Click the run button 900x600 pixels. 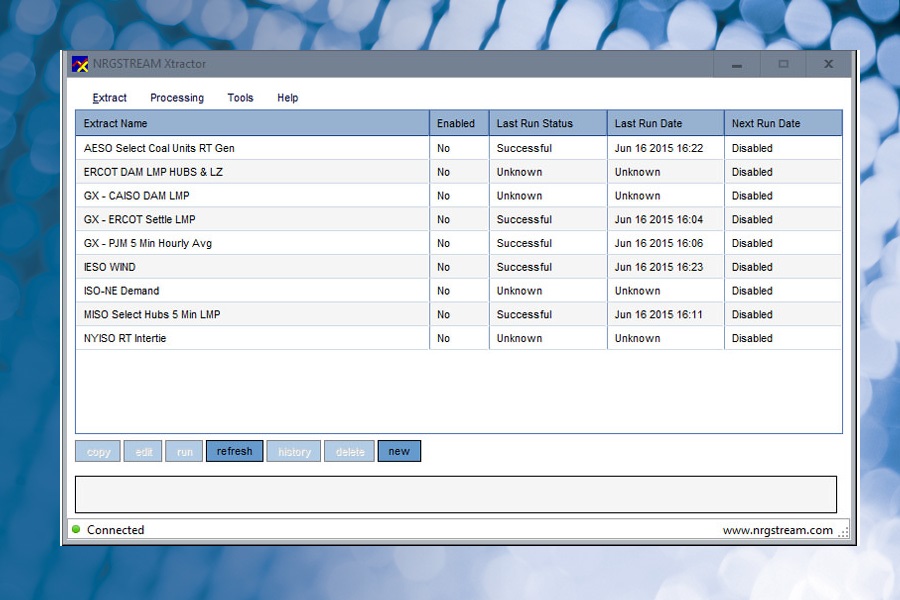[184, 451]
